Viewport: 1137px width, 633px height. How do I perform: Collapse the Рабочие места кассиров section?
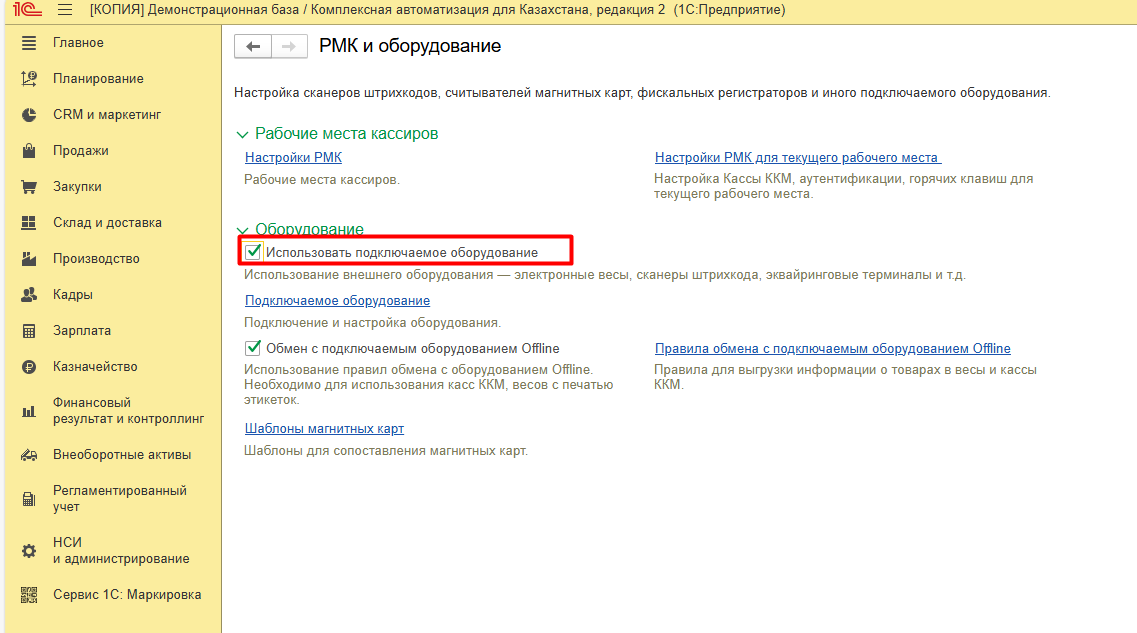click(241, 134)
